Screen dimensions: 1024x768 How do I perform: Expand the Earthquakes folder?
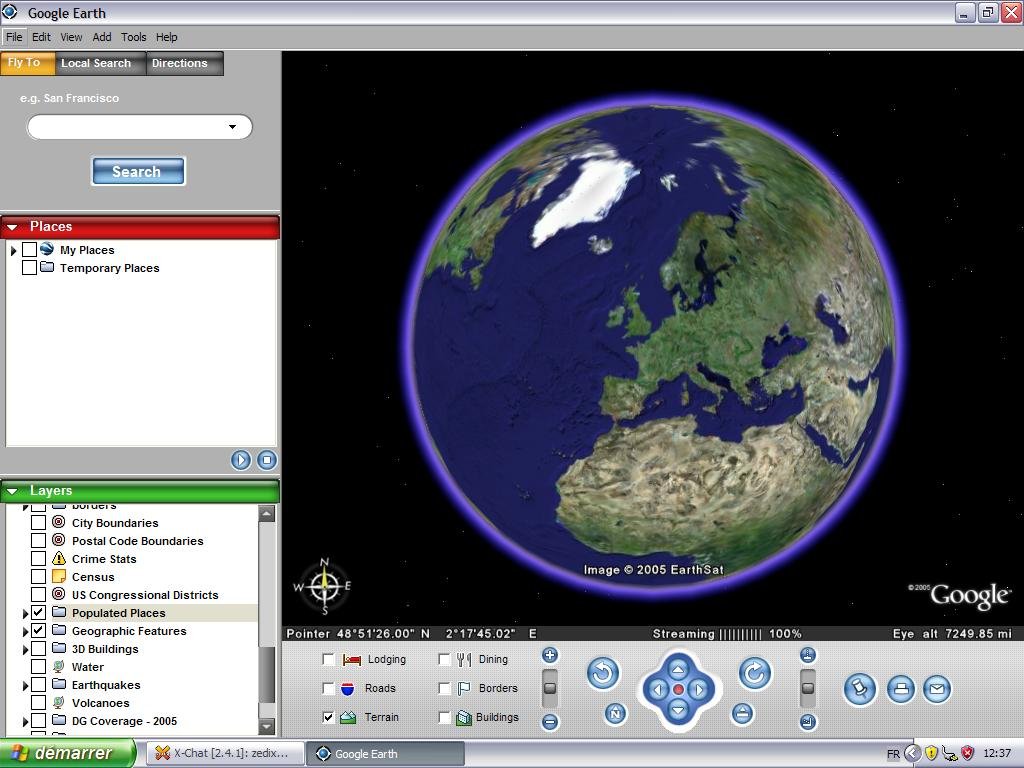click(x=25, y=686)
